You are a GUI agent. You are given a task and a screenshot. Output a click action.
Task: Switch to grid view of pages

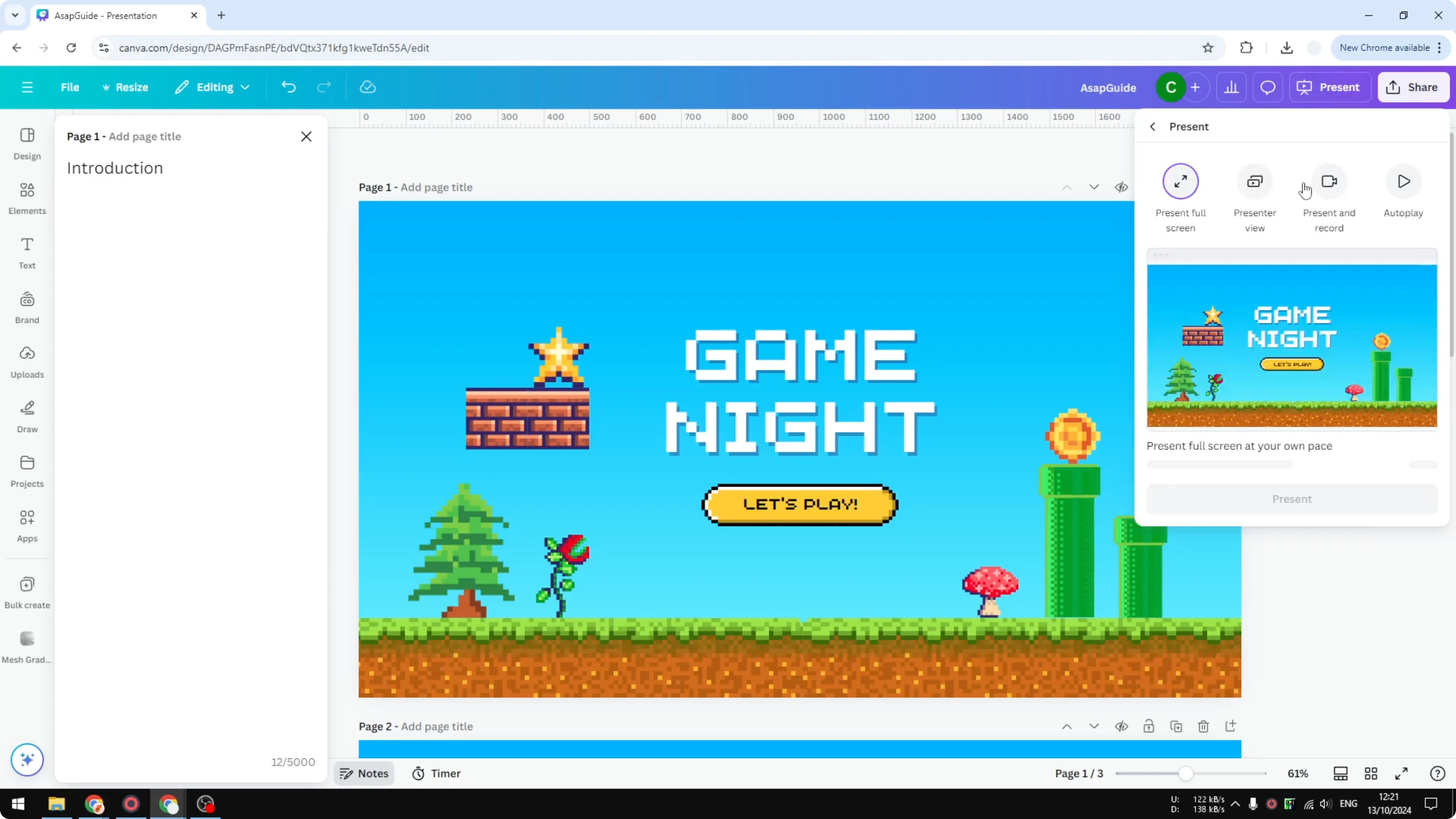[x=1371, y=773]
